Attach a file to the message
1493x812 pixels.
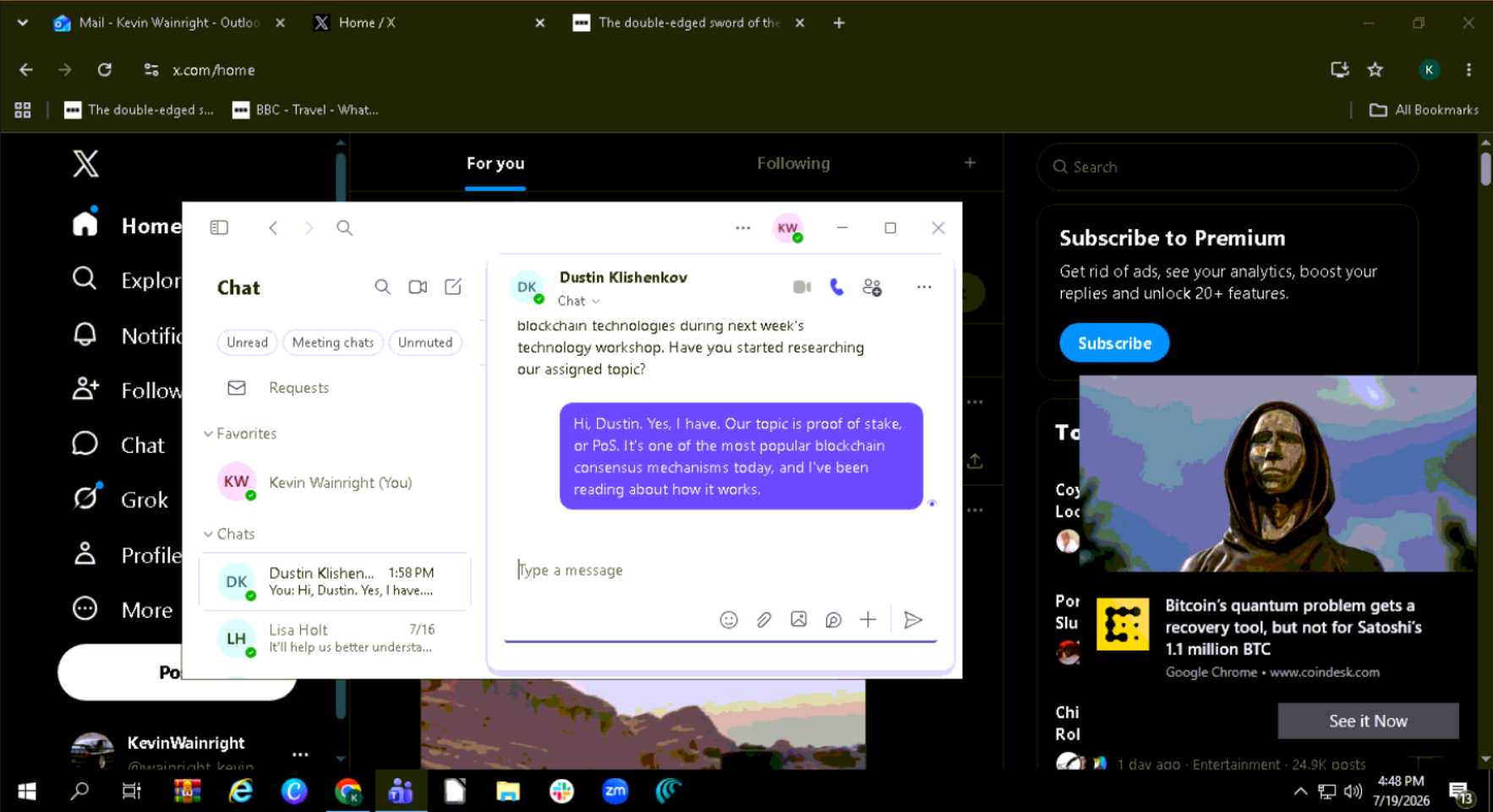point(763,620)
